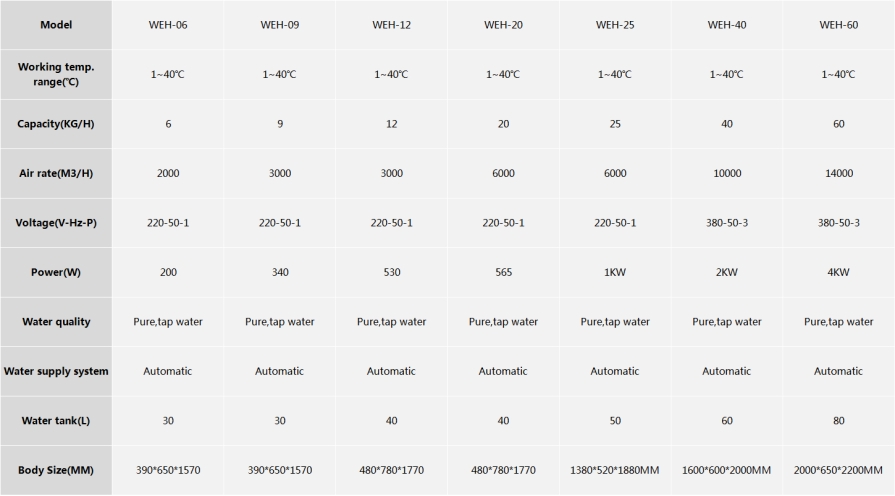Click the Model header cell

[x=56, y=25]
